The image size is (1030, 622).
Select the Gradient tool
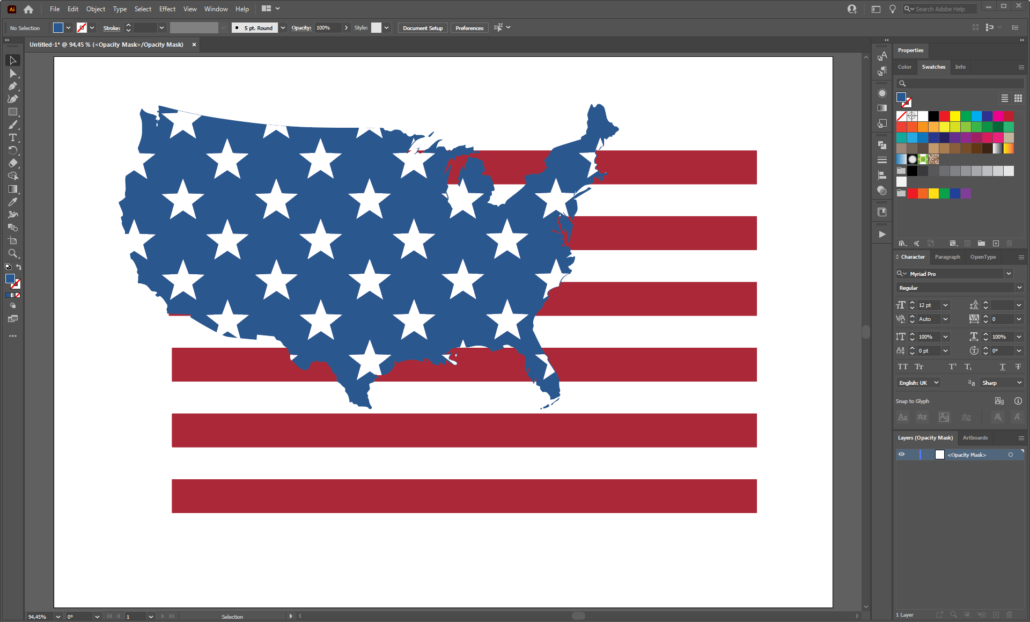coord(12,189)
